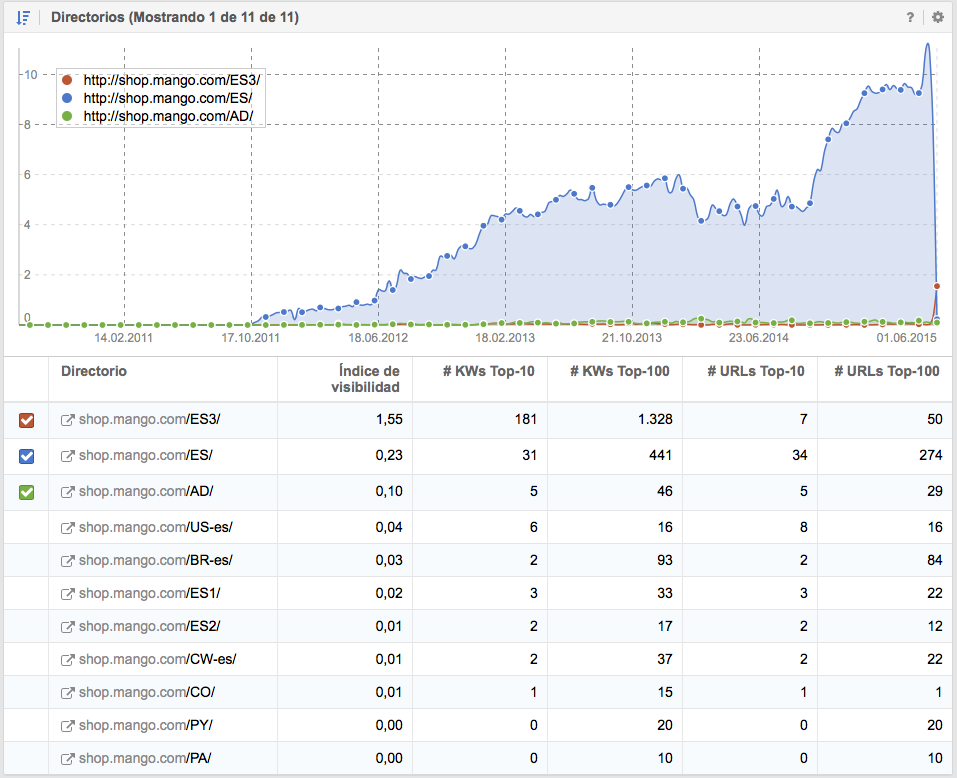The width and height of the screenshot is (957, 778).
Task: Open the settings gear dropdown
Action: click(937, 17)
